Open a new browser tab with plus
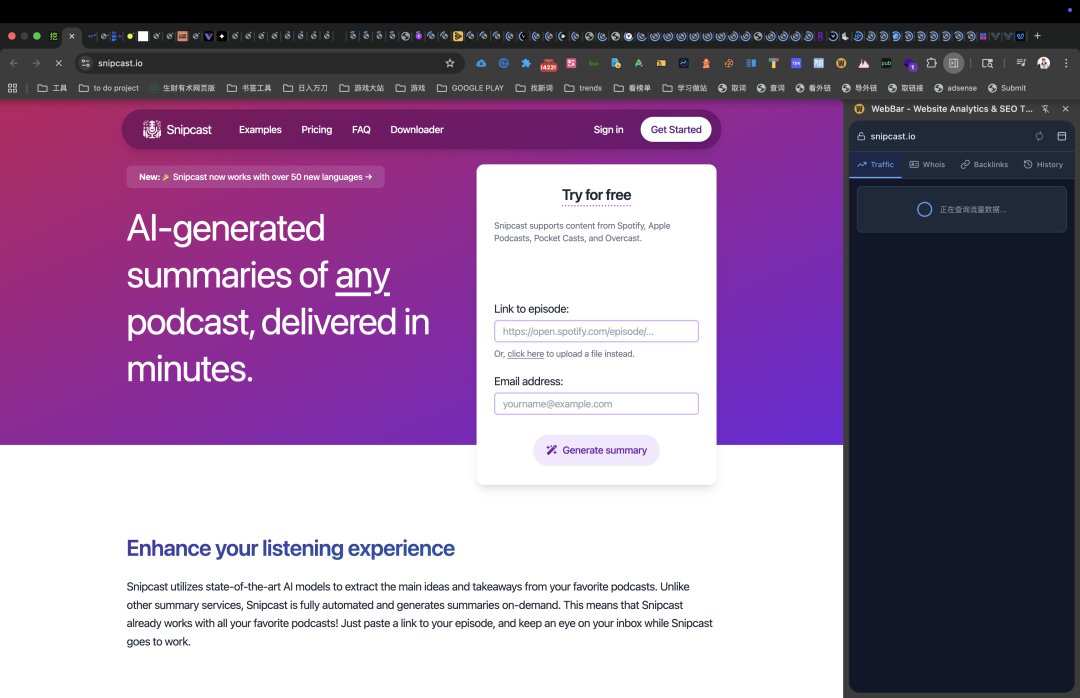Viewport: 1080px width, 698px height. pos(1037,36)
